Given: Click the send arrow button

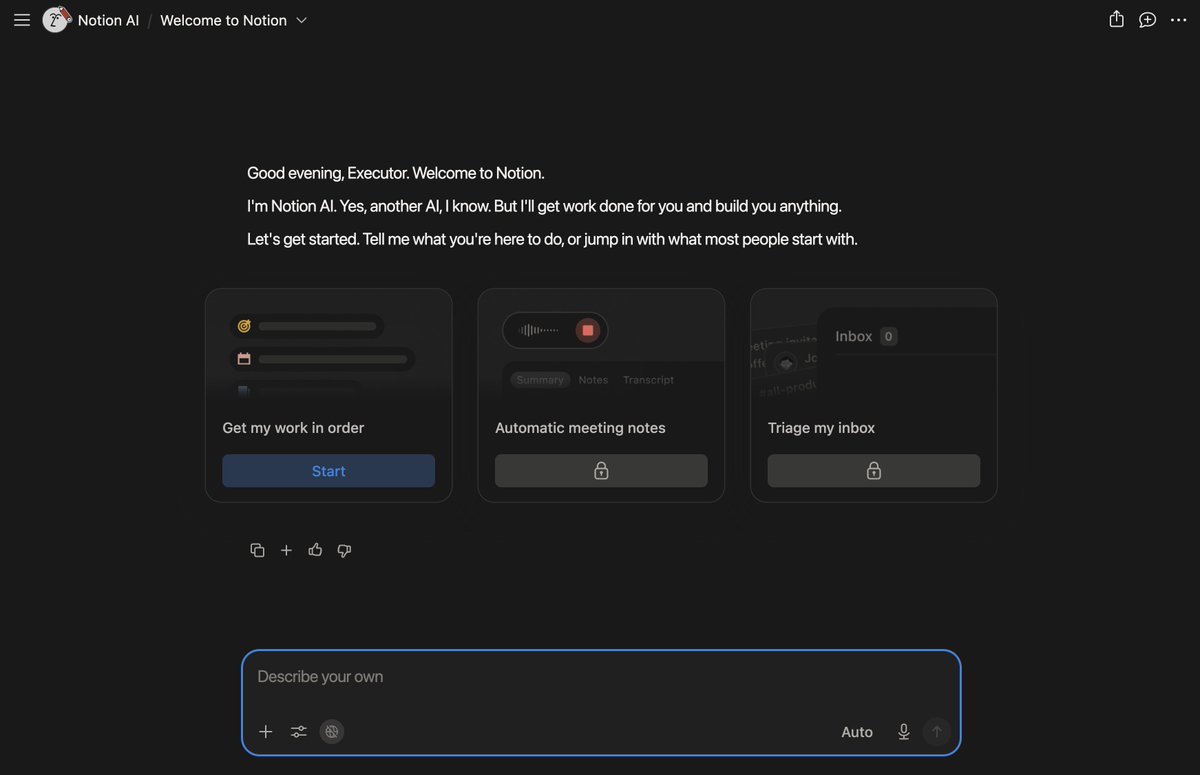Looking at the screenshot, I should [937, 732].
